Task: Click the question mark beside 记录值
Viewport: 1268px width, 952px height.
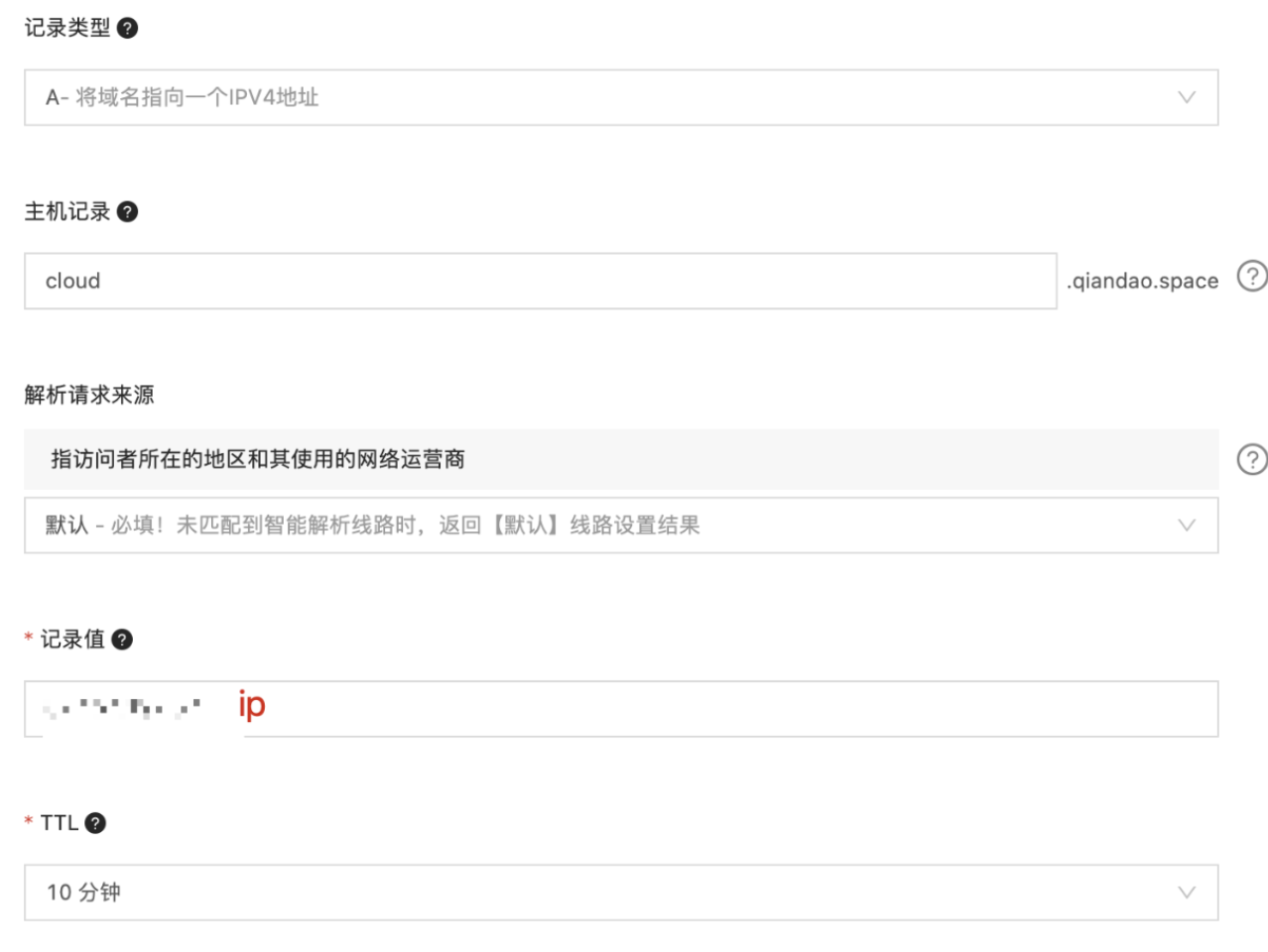Action: click(122, 640)
